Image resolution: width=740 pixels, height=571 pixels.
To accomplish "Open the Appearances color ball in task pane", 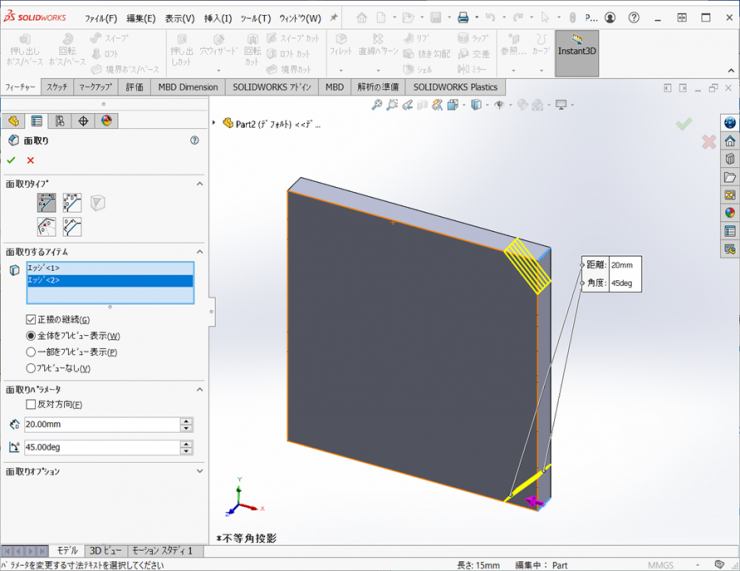I will (729, 212).
